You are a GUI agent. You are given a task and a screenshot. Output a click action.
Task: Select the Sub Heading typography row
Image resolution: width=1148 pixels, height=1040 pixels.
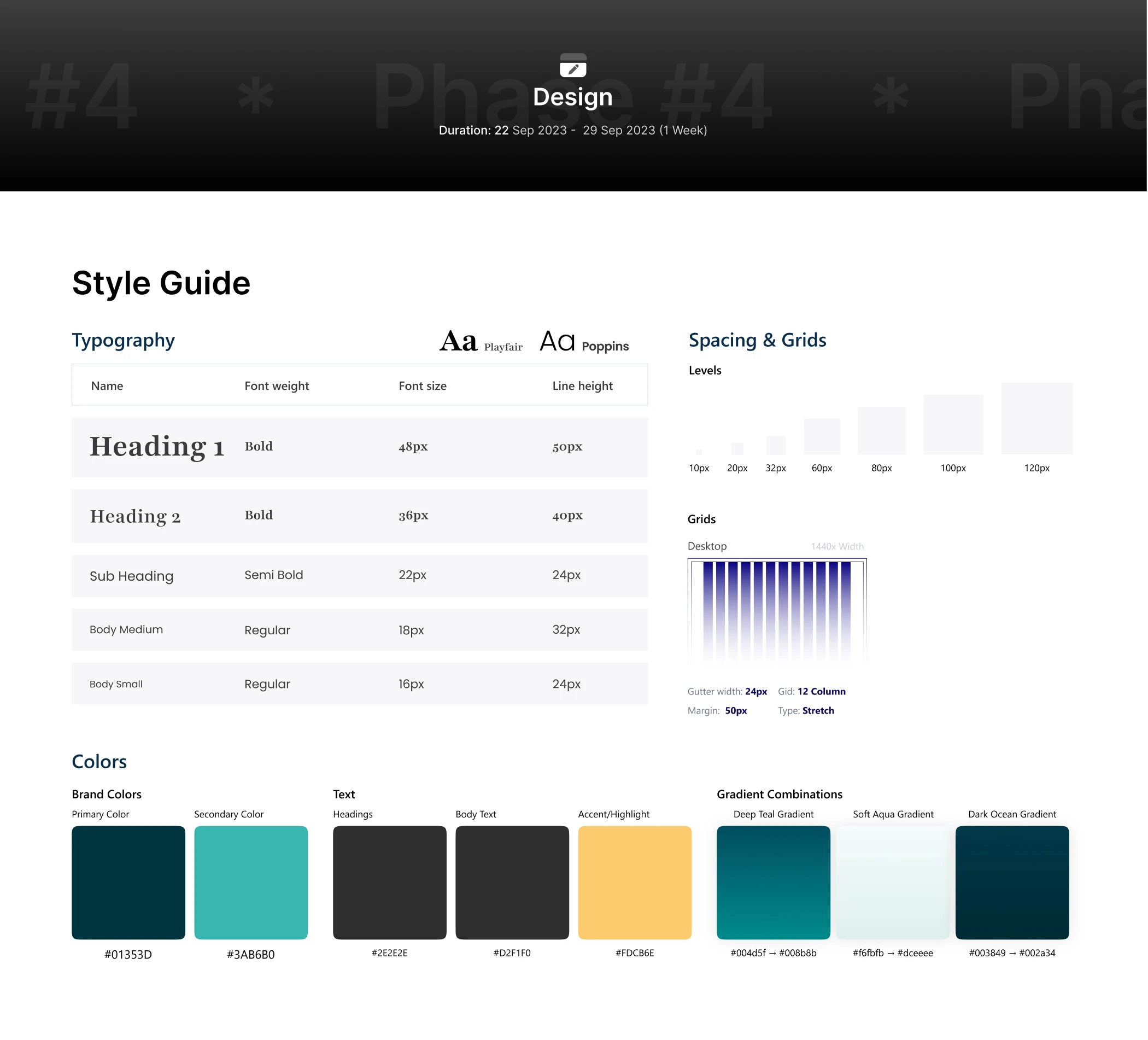[360, 576]
